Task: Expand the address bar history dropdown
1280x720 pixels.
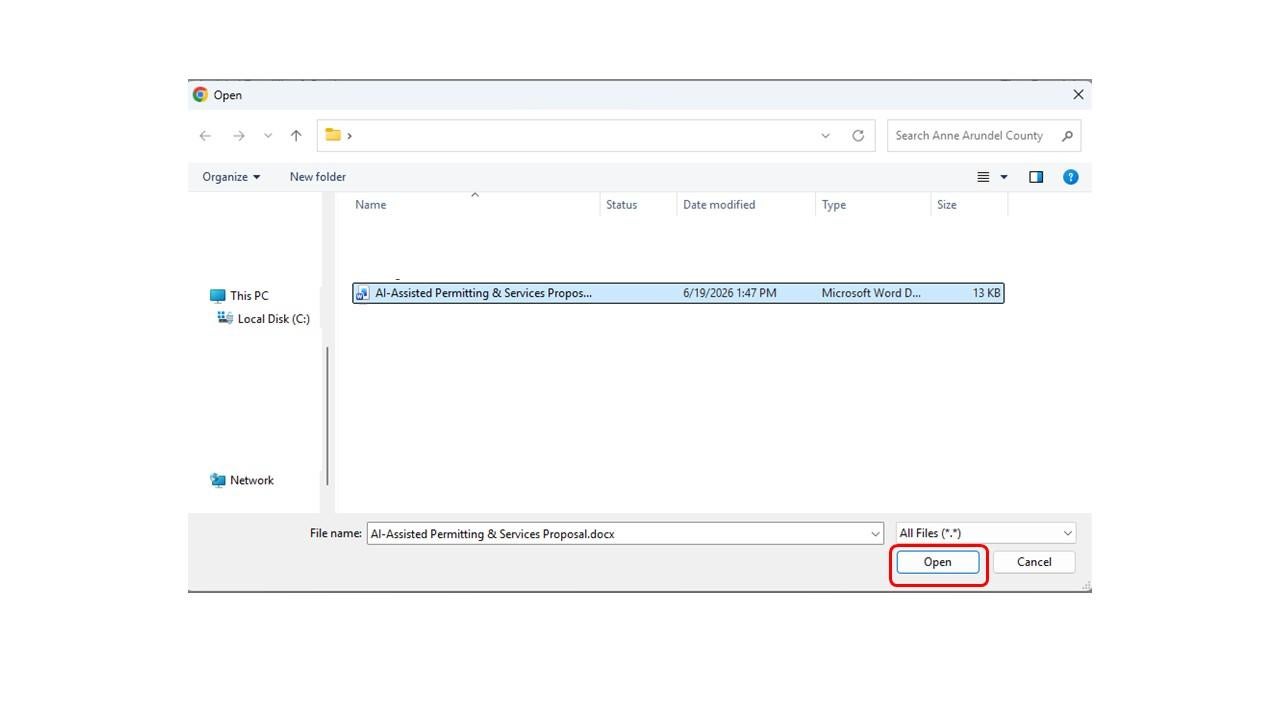Action: click(825, 136)
